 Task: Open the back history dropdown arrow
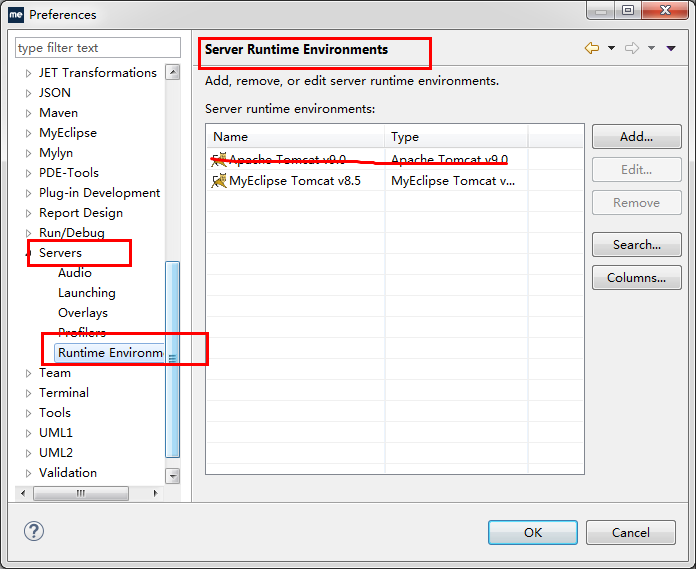(x=611, y=48)
